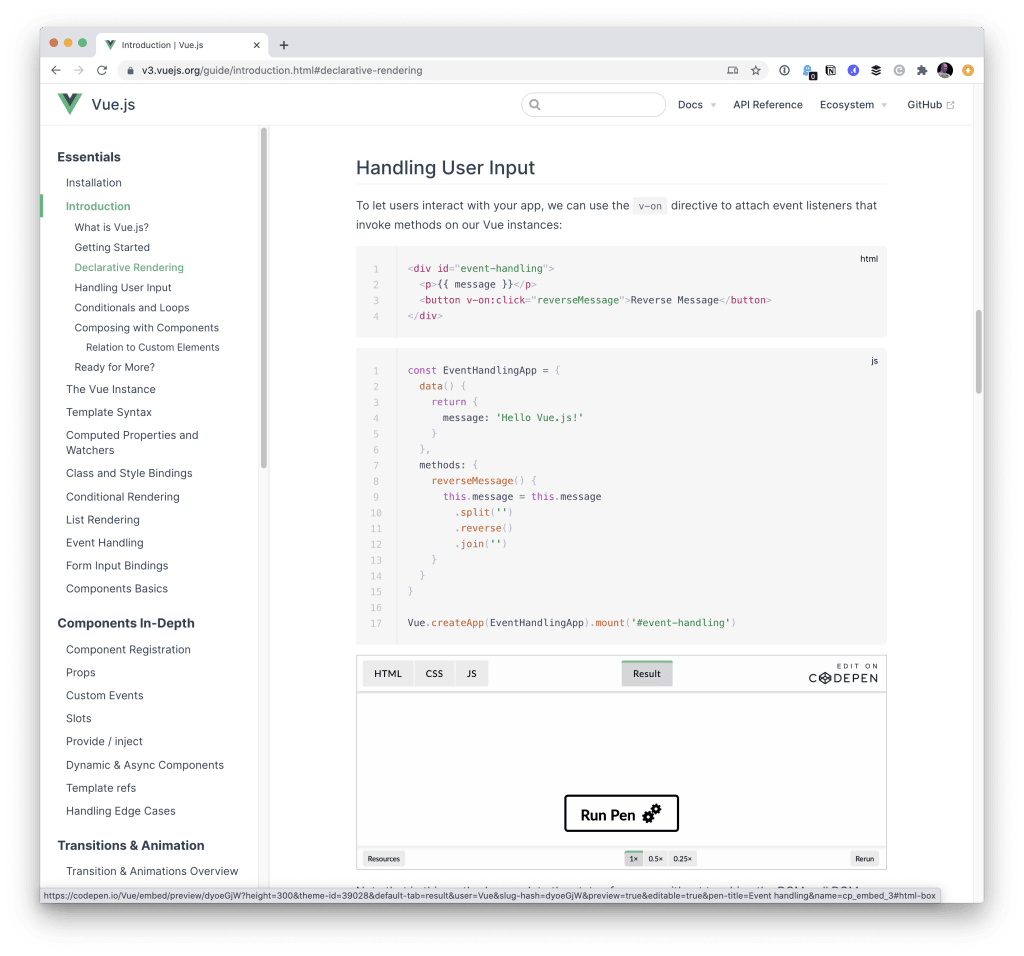Click the Vue.js logo in the header
This screenshot has height=956, width=1024.
68,103
